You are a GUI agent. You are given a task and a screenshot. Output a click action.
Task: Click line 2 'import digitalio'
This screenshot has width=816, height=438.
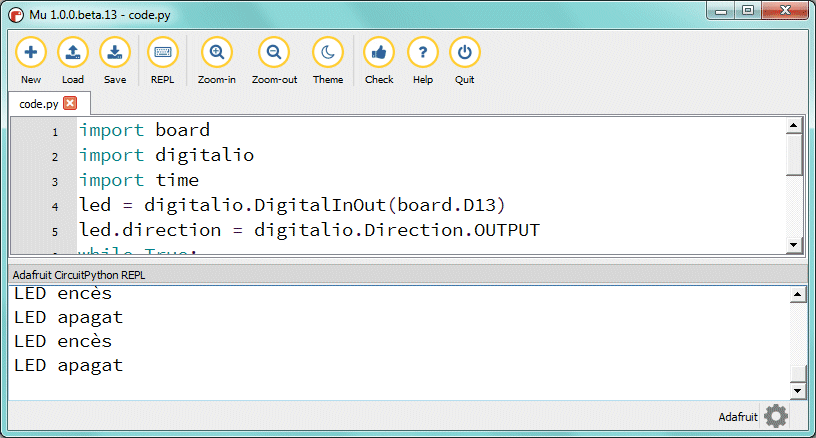coord(166,155)
